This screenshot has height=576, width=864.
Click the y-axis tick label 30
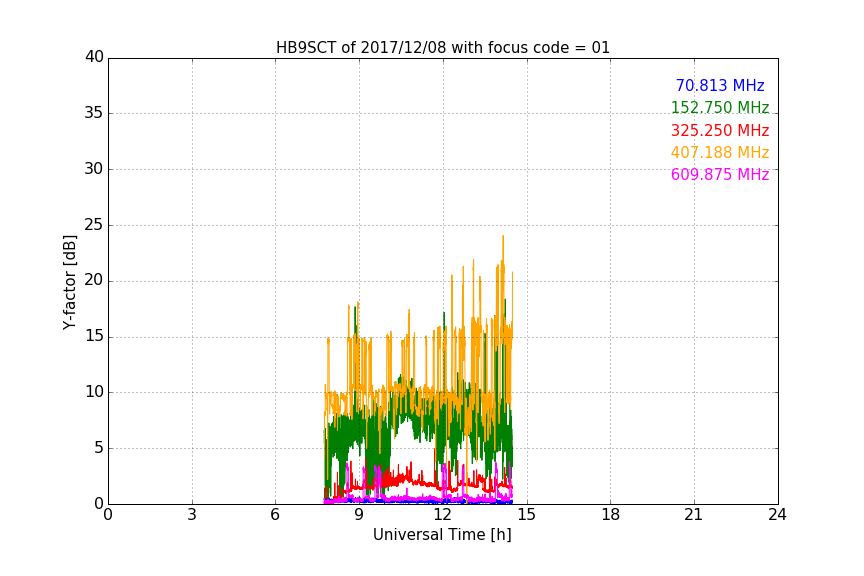[94, 169]
